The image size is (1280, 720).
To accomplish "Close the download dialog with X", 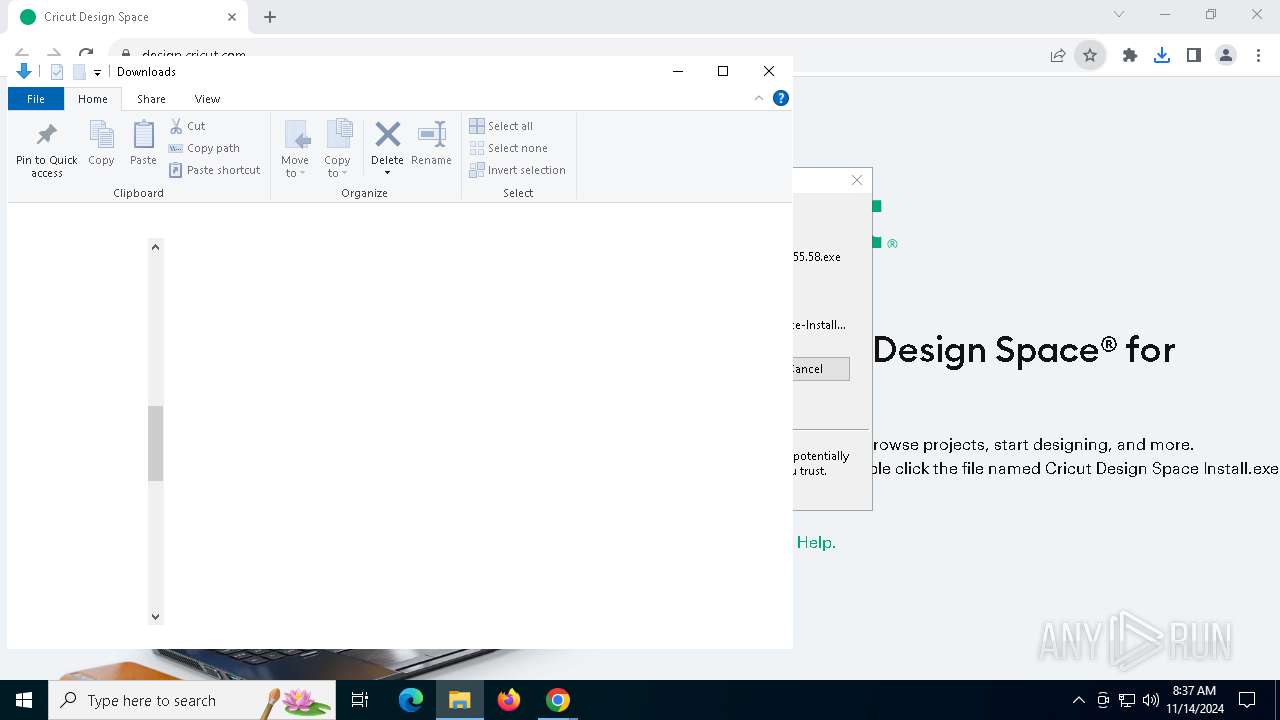I will pyautogui.click(x=857, y=180).
